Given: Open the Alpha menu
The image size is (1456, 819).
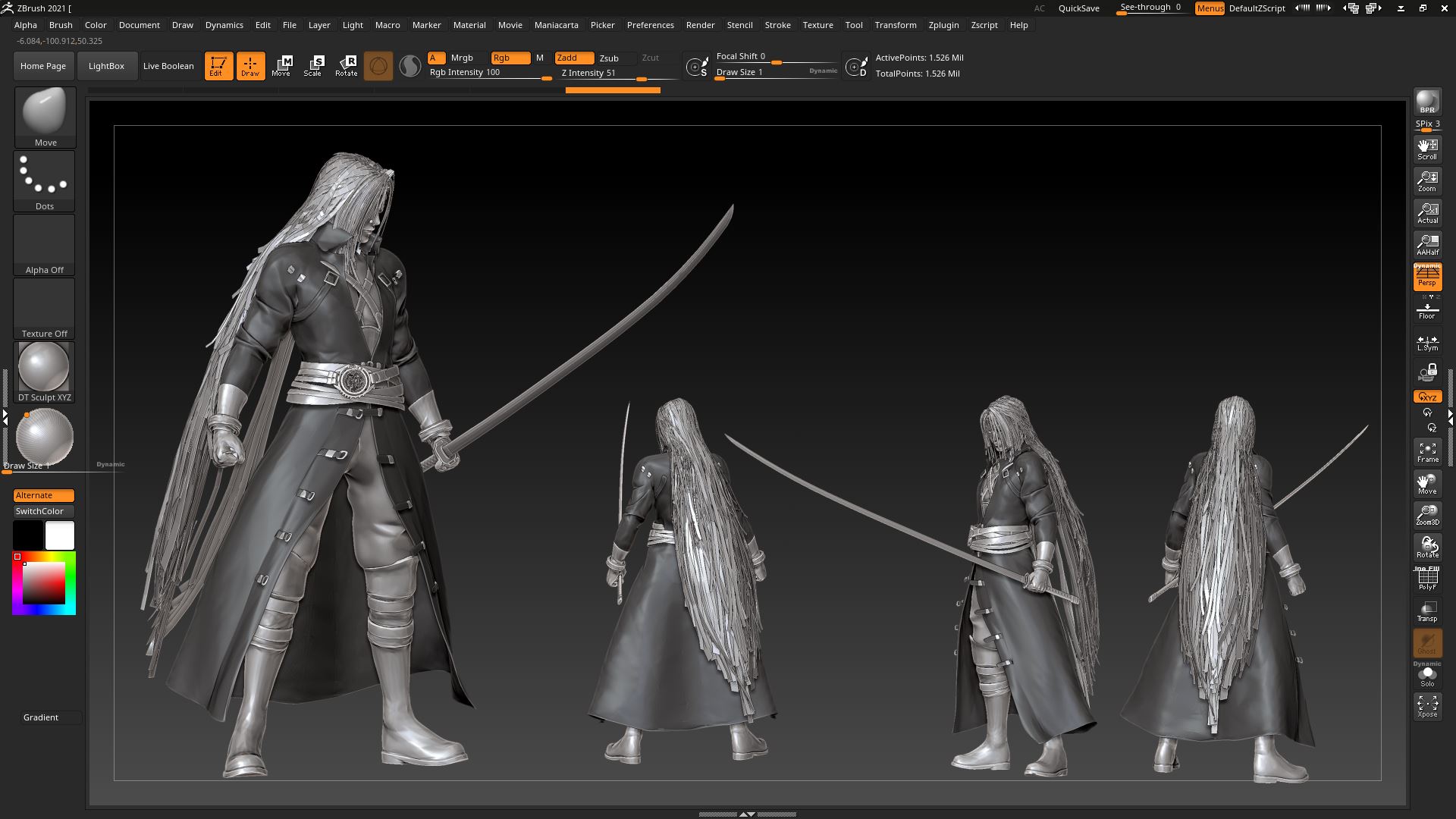Looking at the screenshot, I should 26,25.
